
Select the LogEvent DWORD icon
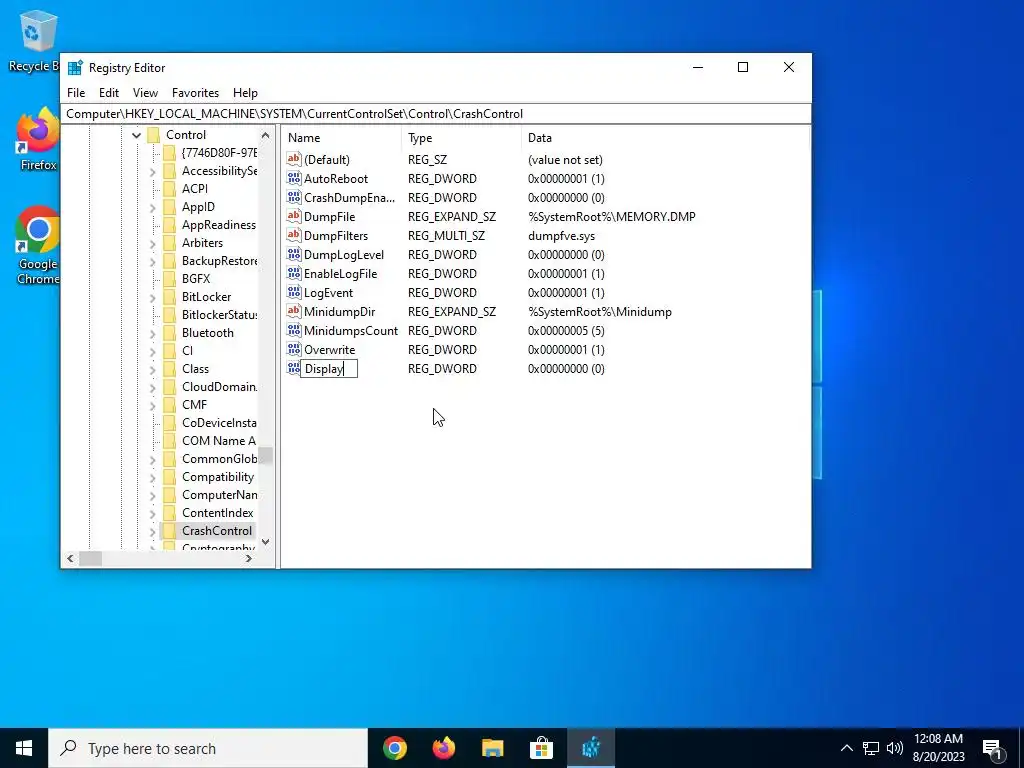point(294,292)
